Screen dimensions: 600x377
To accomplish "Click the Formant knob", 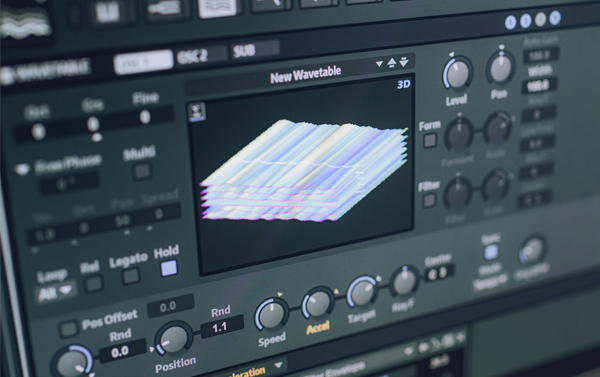I will point(459,134).
